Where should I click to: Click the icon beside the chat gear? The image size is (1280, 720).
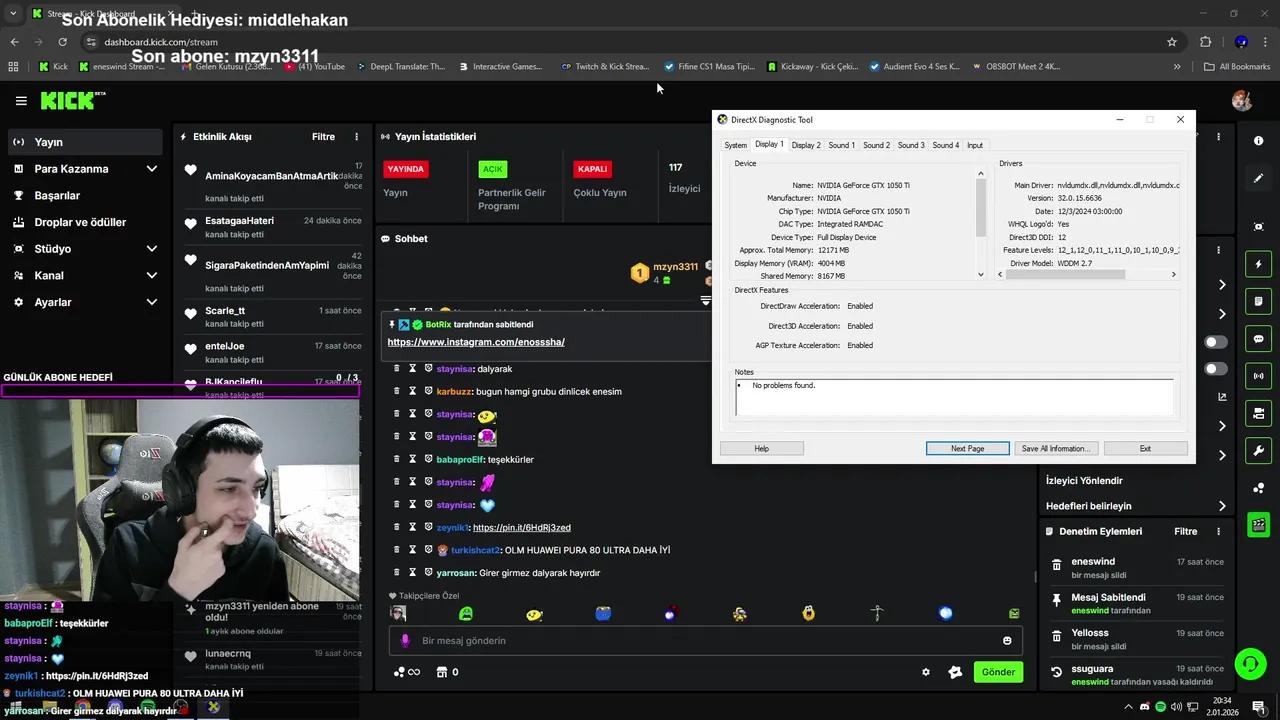point(955,672)
